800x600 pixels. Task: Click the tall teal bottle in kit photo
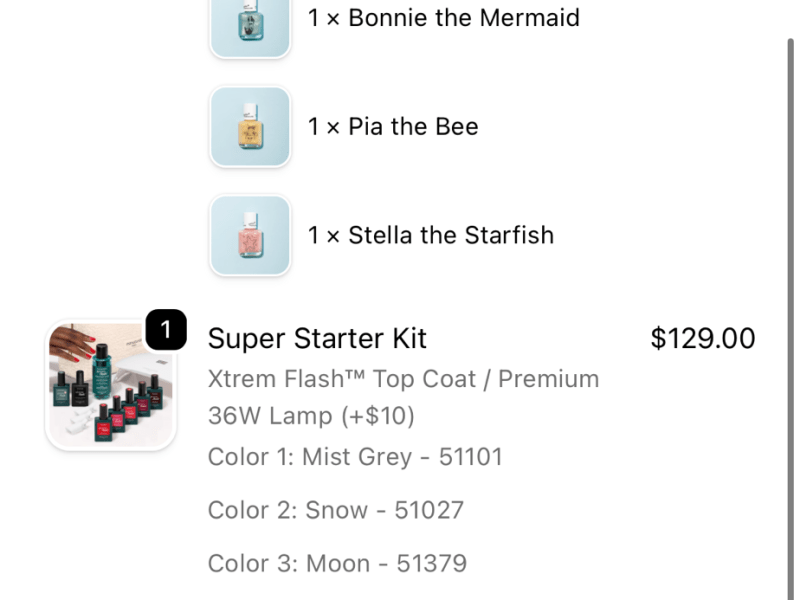click(100, 370)
